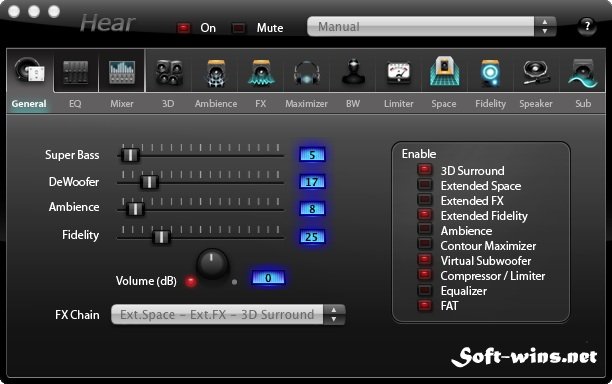The height and width of the screenshot is (384, 612).
Task: Open the BW brainwave head icon
Action: tap(353, 71)
